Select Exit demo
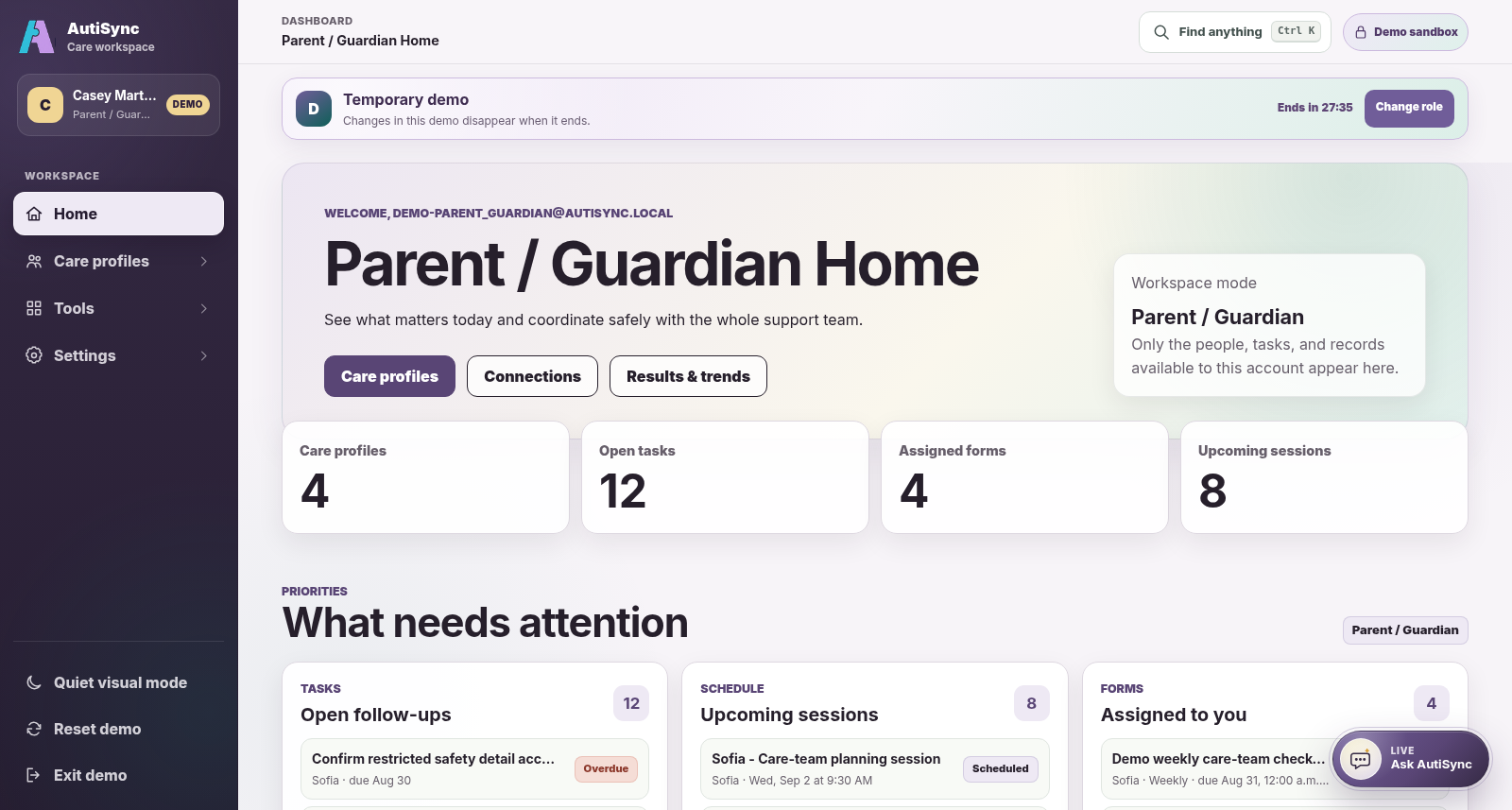This screenshot has height=810, width=1512. point(118,775)
